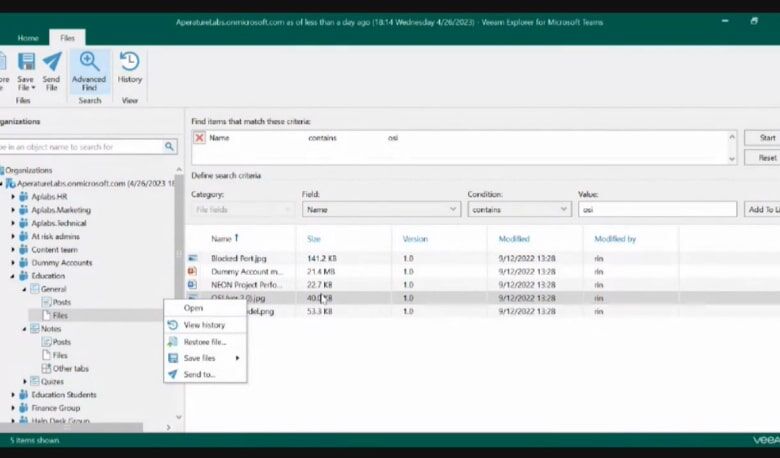
Task: Click the tree panel horizontal scrollbar thumb
Action: click(71, 427)
